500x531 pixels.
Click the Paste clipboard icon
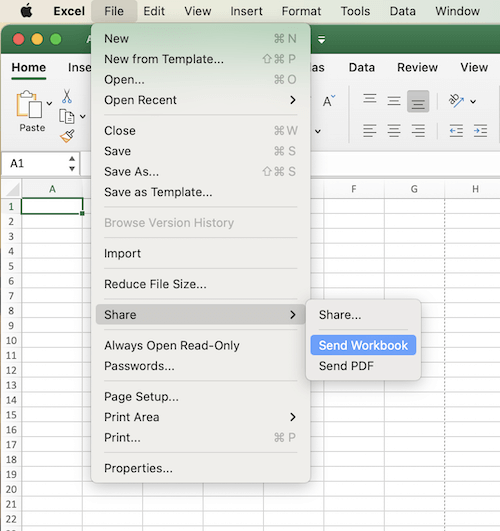point(29,104)
